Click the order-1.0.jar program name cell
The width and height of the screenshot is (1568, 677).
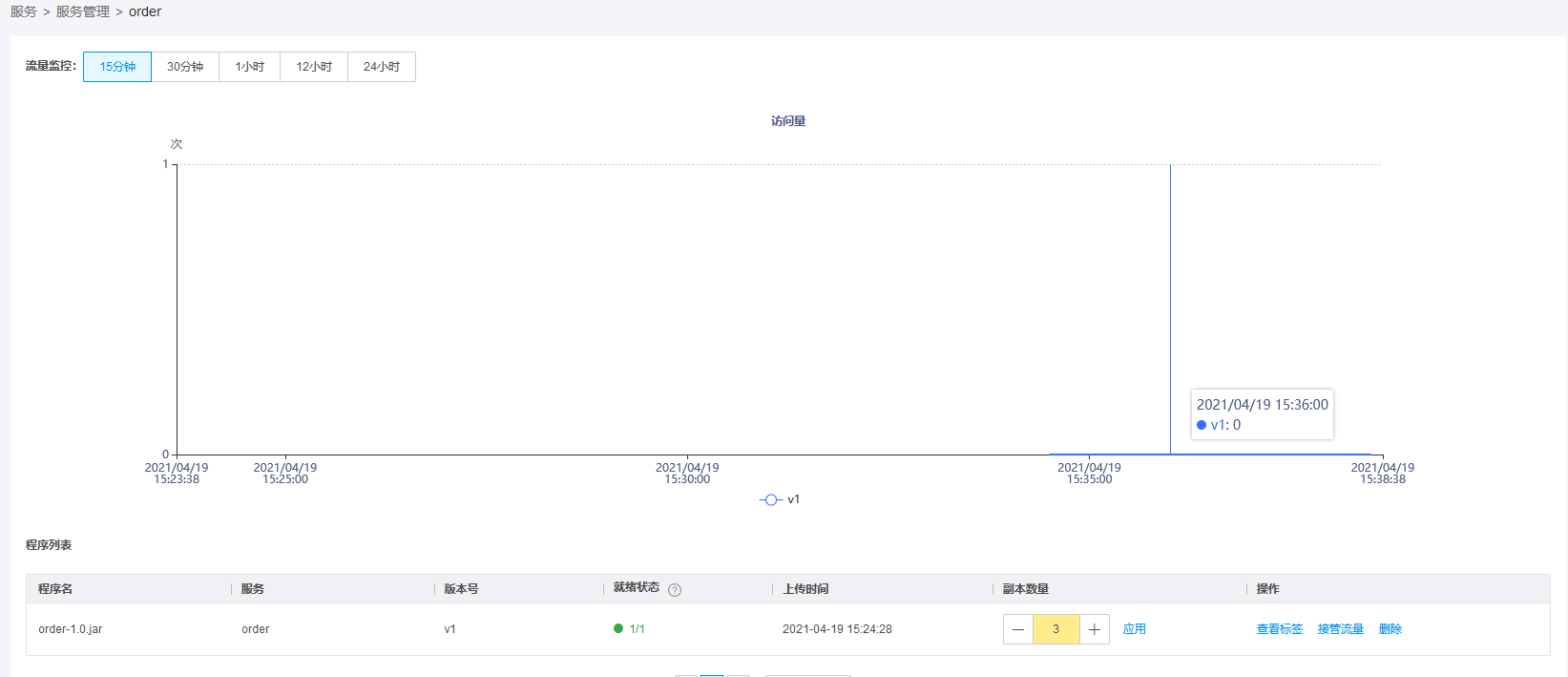coord(71,629)
